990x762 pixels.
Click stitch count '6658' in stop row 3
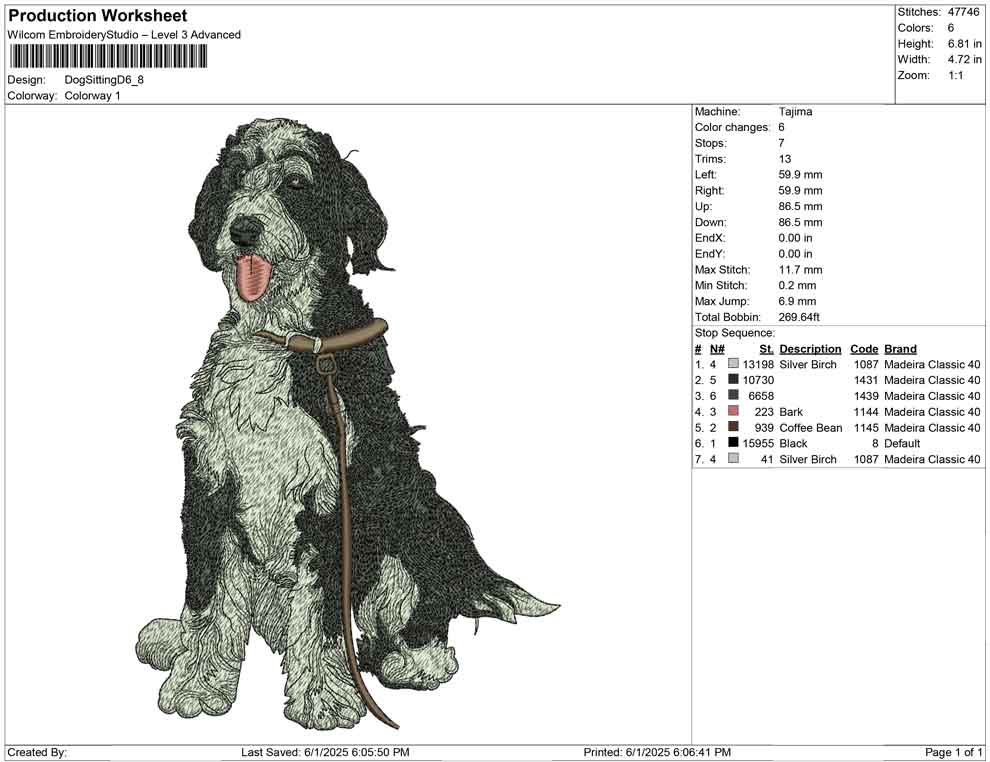[x=761, y=396]
